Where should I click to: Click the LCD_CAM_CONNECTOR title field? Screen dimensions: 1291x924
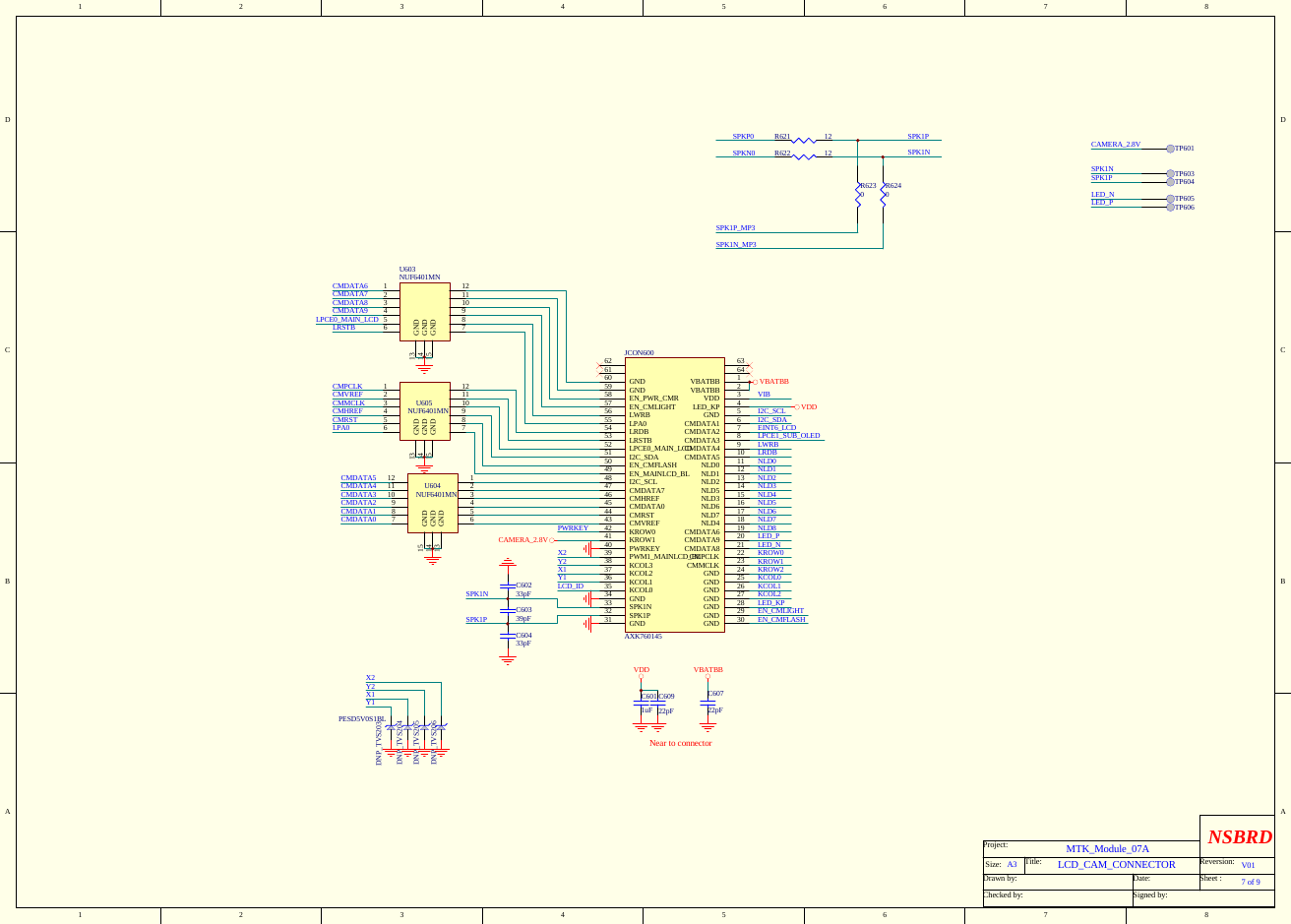point(1117,865)
